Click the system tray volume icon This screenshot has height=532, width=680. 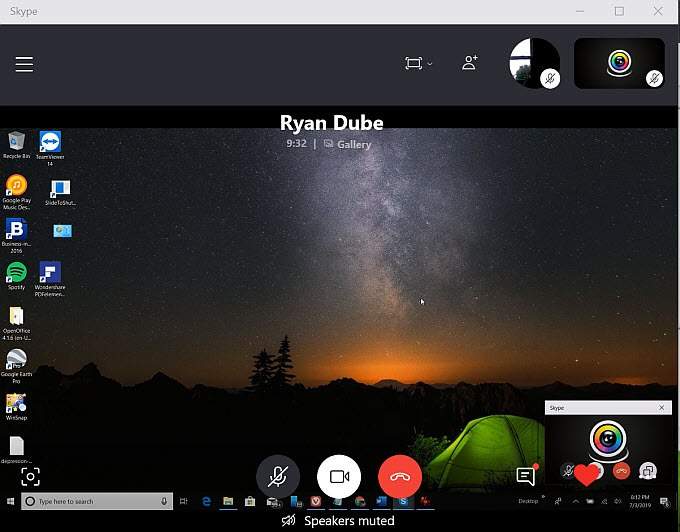618,501
